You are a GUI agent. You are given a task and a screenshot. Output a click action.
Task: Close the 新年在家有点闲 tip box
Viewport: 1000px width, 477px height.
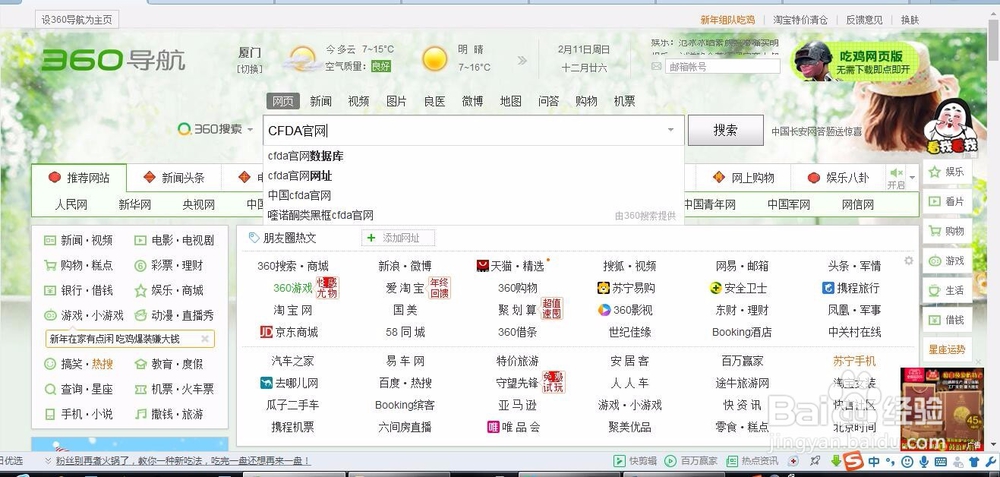pos(205,339)
